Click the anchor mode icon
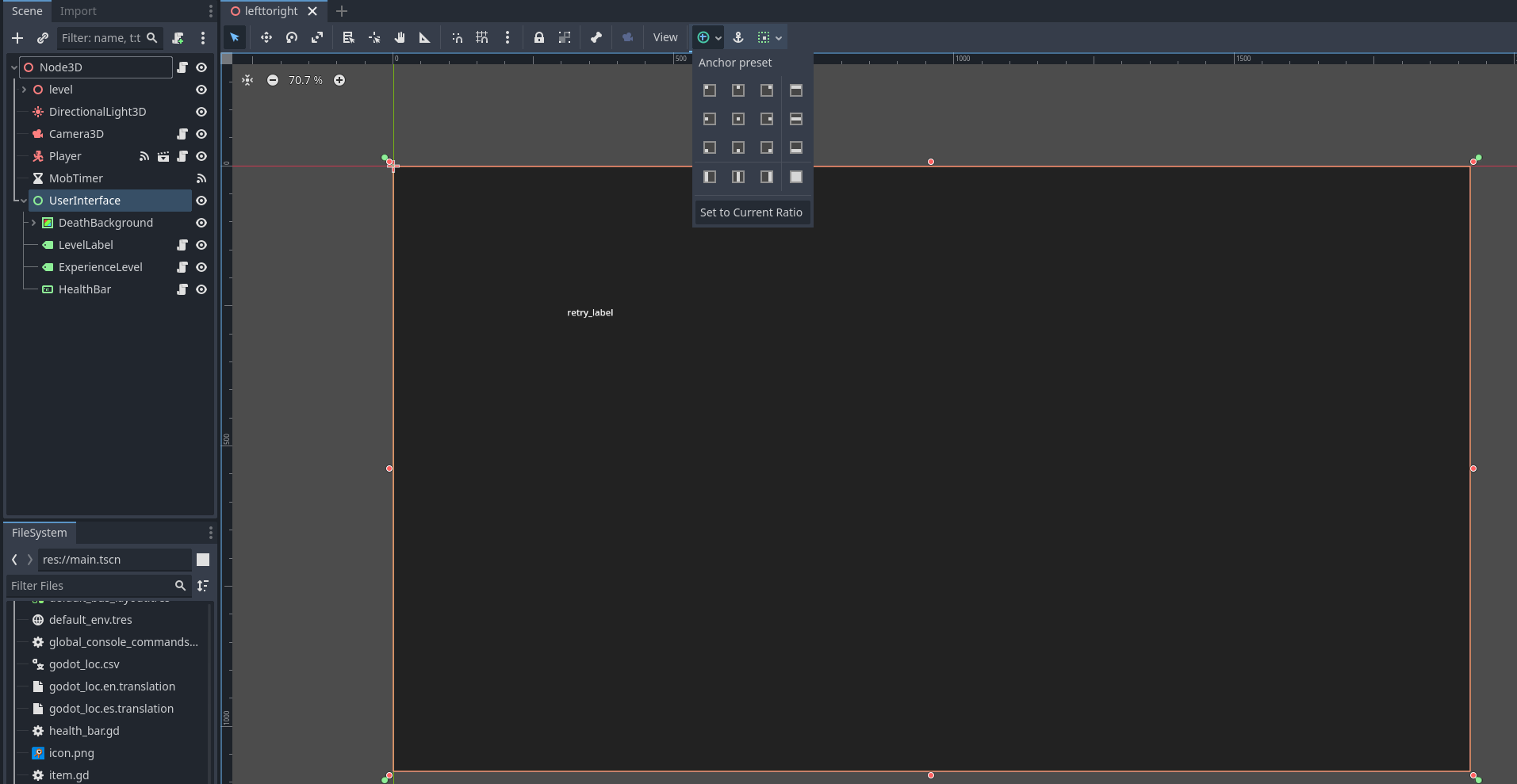Screen dimensions: 1517x784 [738, 37]
